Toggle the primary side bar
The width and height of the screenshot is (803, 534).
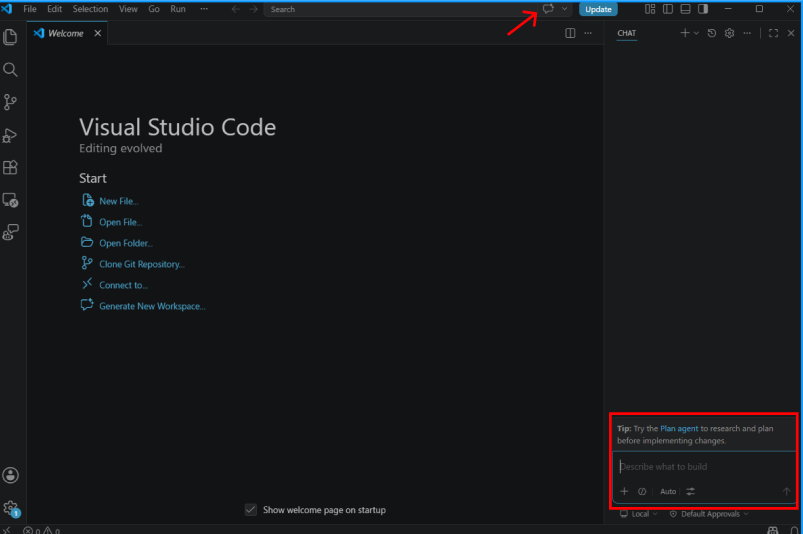[x=668, y=9]
